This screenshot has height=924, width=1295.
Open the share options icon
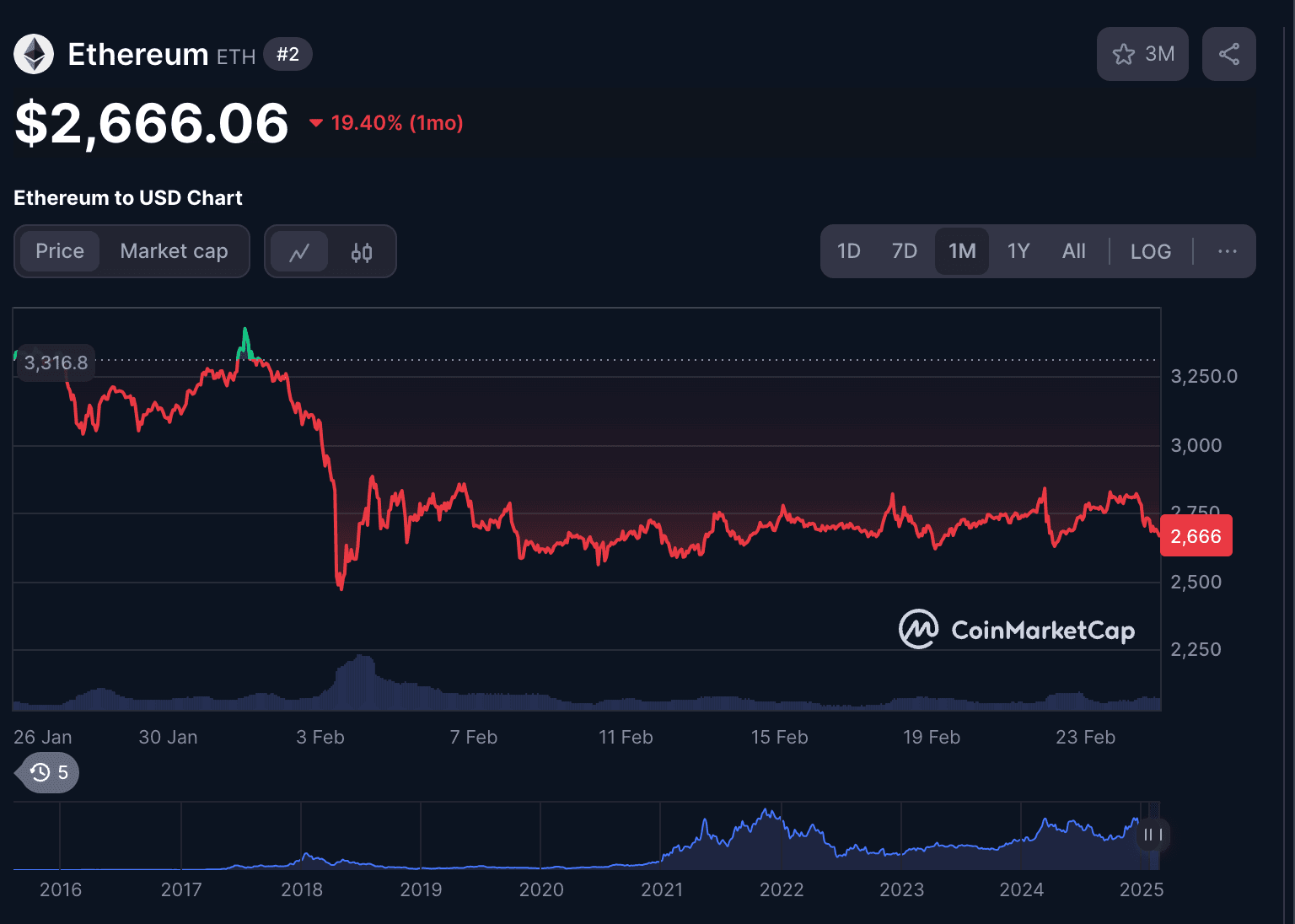click(1228, 55)
